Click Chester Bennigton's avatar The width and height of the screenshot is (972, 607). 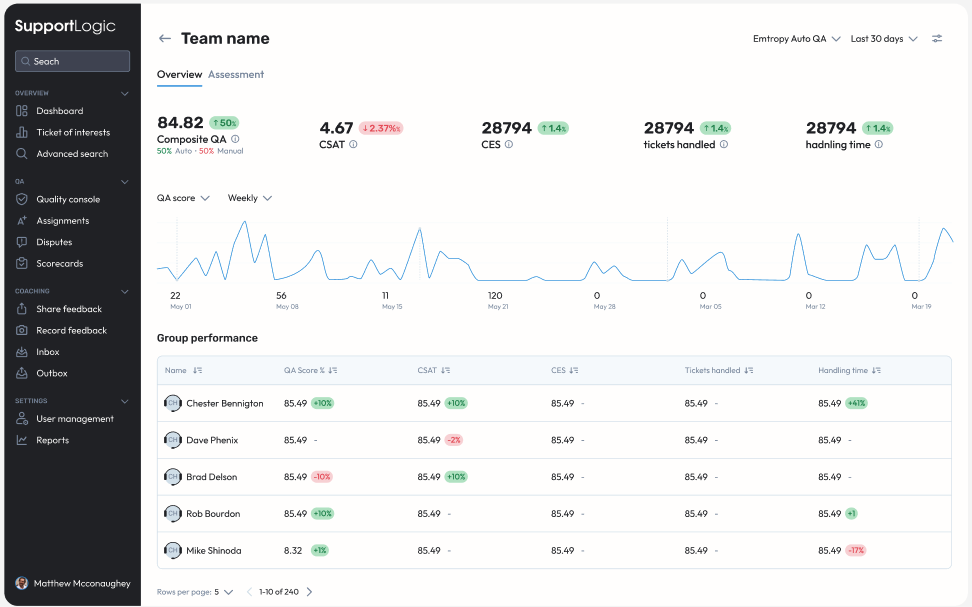pyautogui.click(x=172, y=403)
